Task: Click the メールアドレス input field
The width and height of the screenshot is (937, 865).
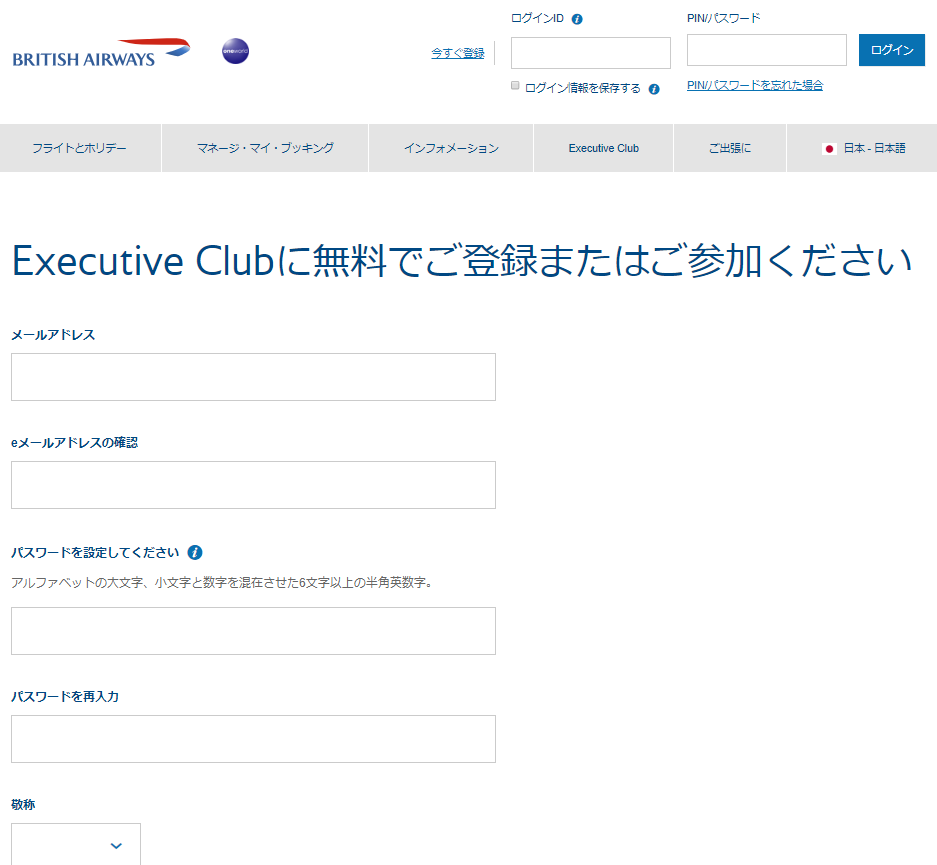Action: [253, 377]
